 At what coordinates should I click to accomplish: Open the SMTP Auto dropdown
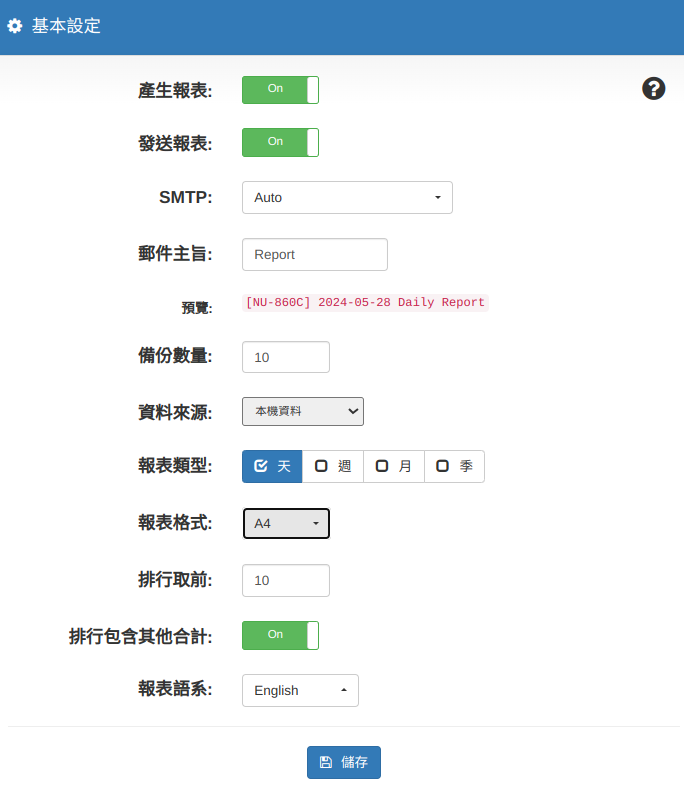(x=347, y=198)
